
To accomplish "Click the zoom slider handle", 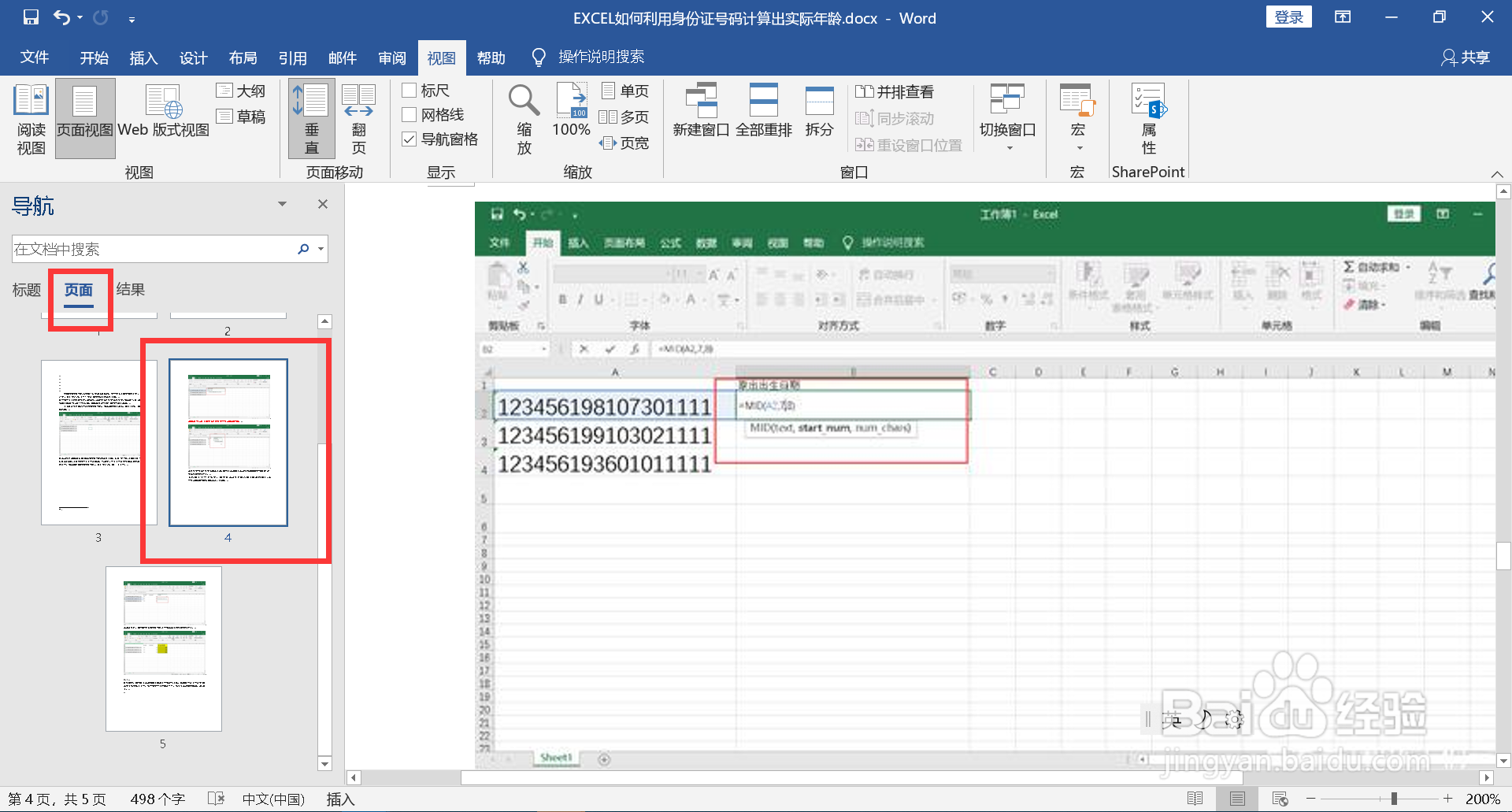I will 1394,799.
